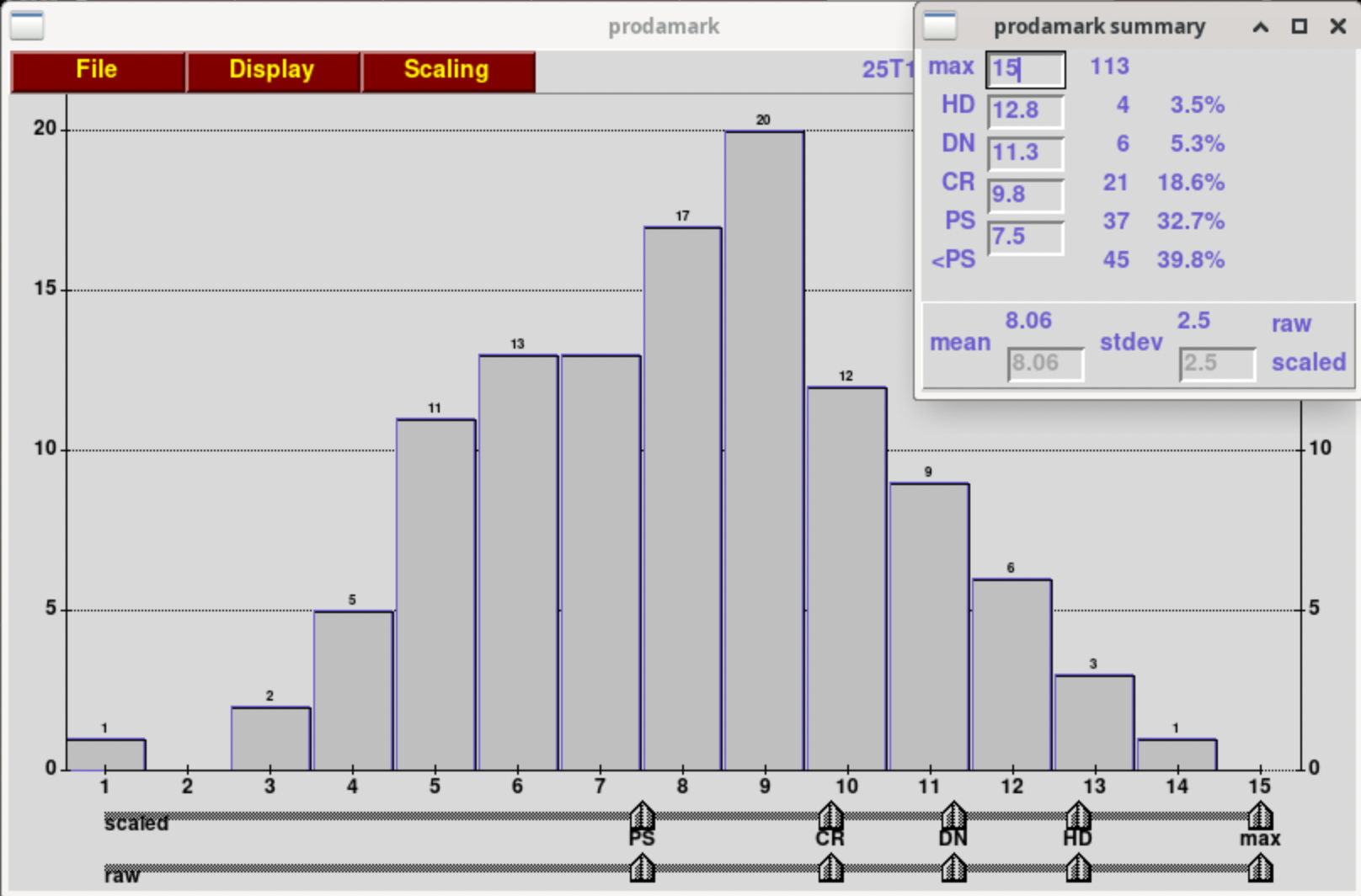Click the 39.8% value in <PS row
This screenshot has width=1361, height=896.
point(1190,260)
